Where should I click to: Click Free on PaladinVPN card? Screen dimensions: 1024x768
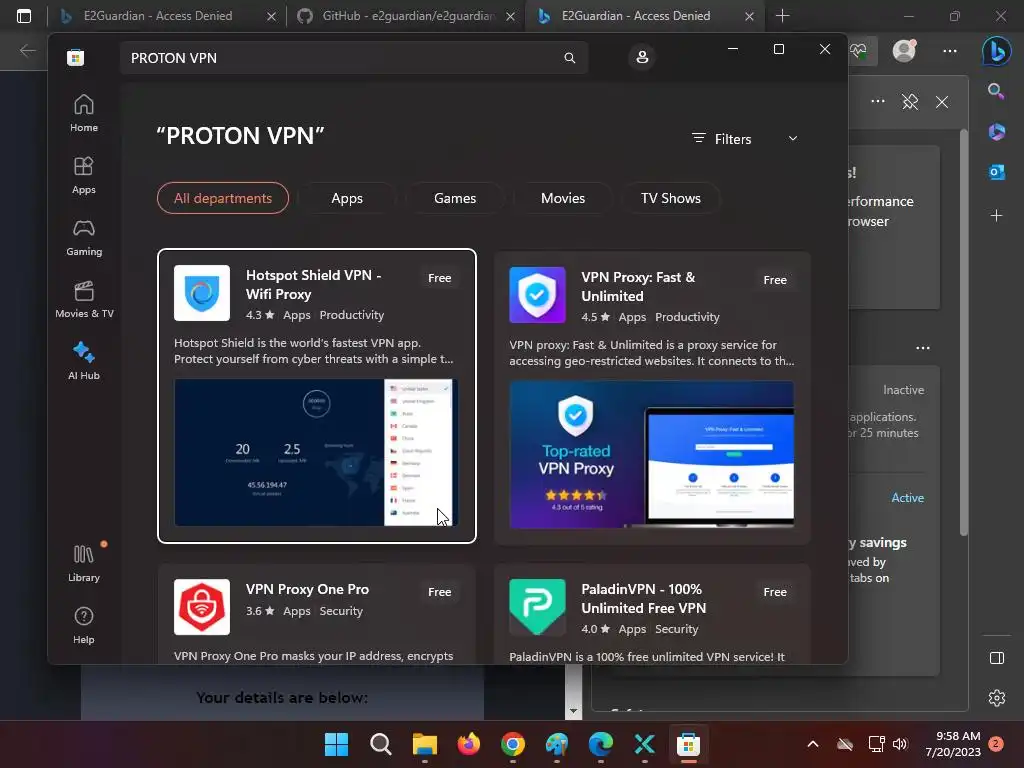click(x=775, y=592)
